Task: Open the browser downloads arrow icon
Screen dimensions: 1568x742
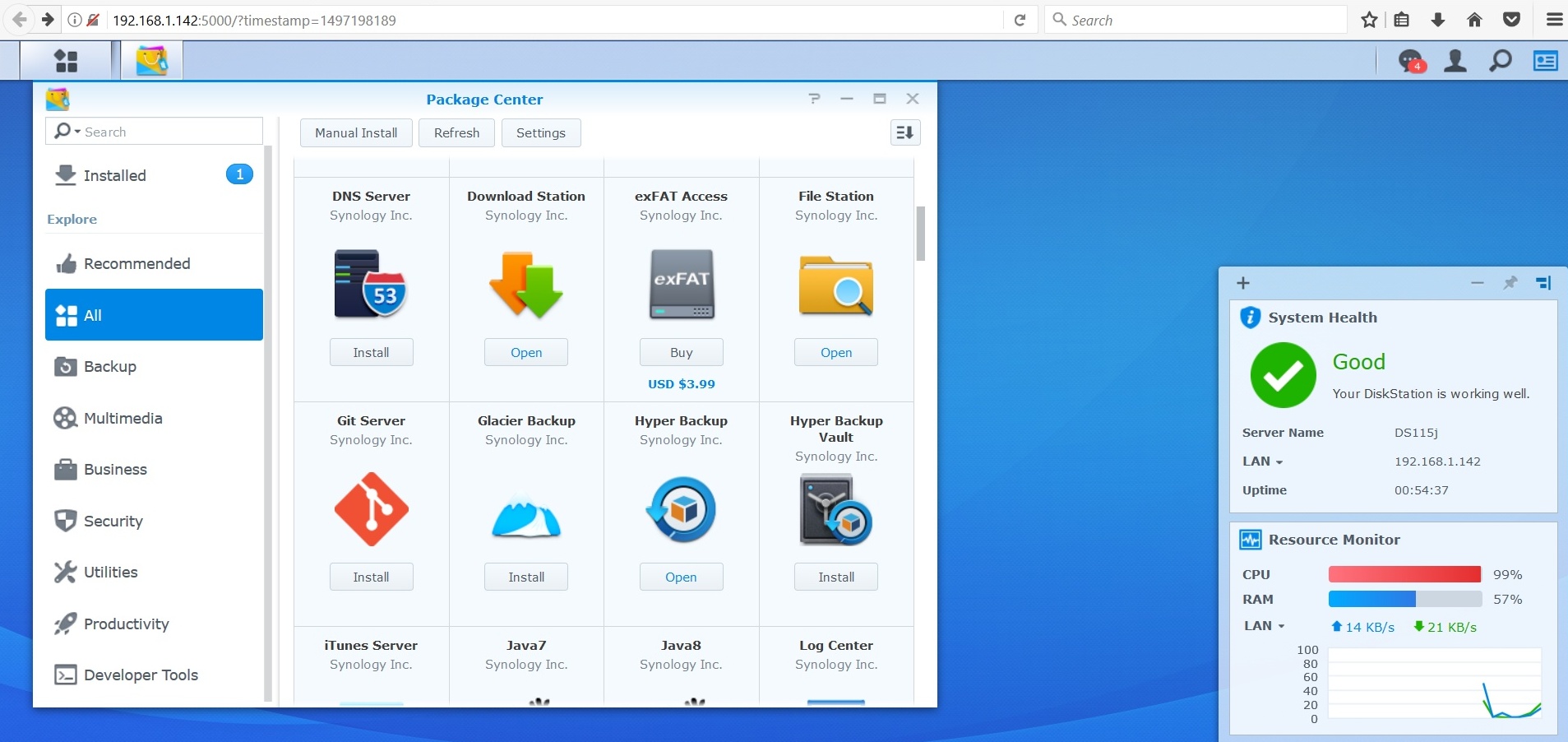Action: click(1438, 20)
